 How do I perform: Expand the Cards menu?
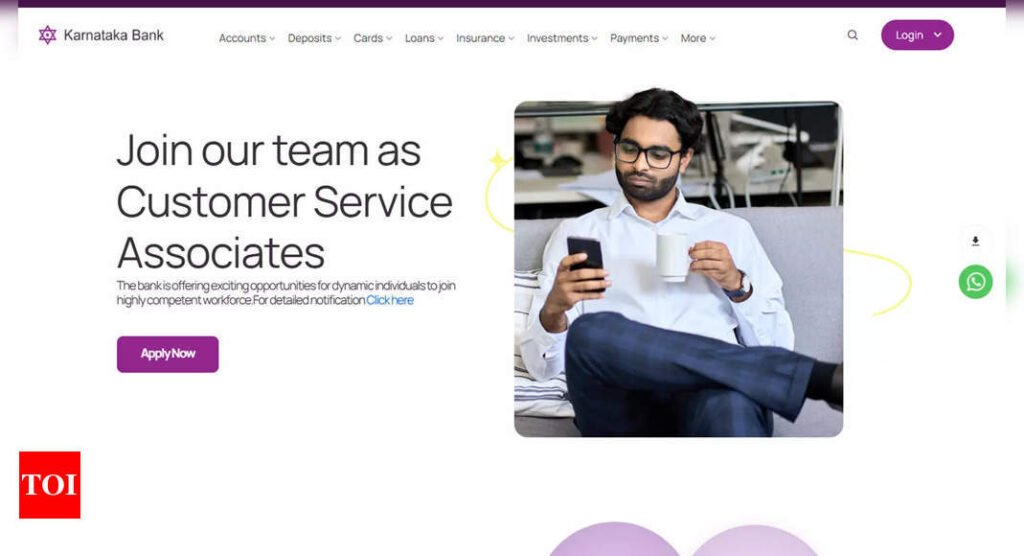(x=373, y=39)
